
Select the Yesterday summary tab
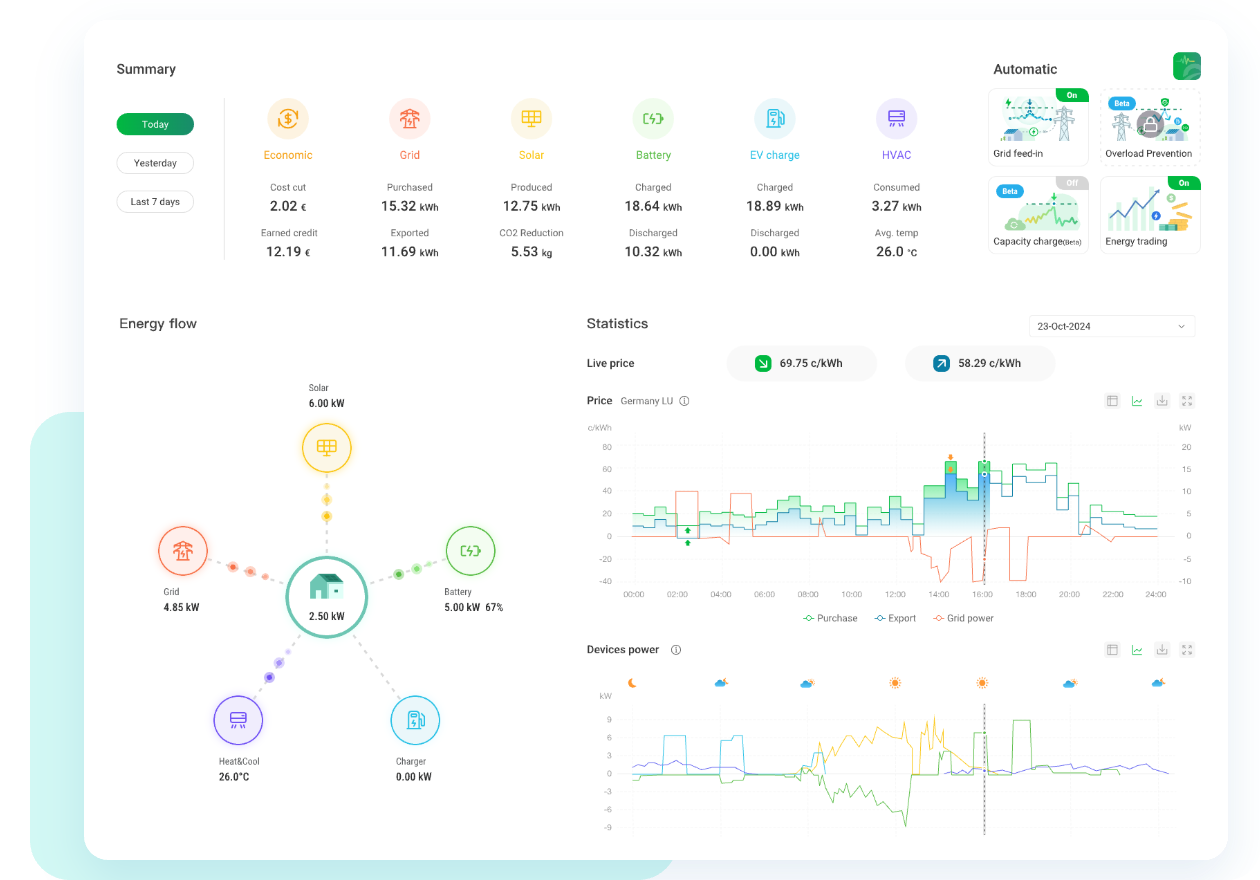(155, 163)
